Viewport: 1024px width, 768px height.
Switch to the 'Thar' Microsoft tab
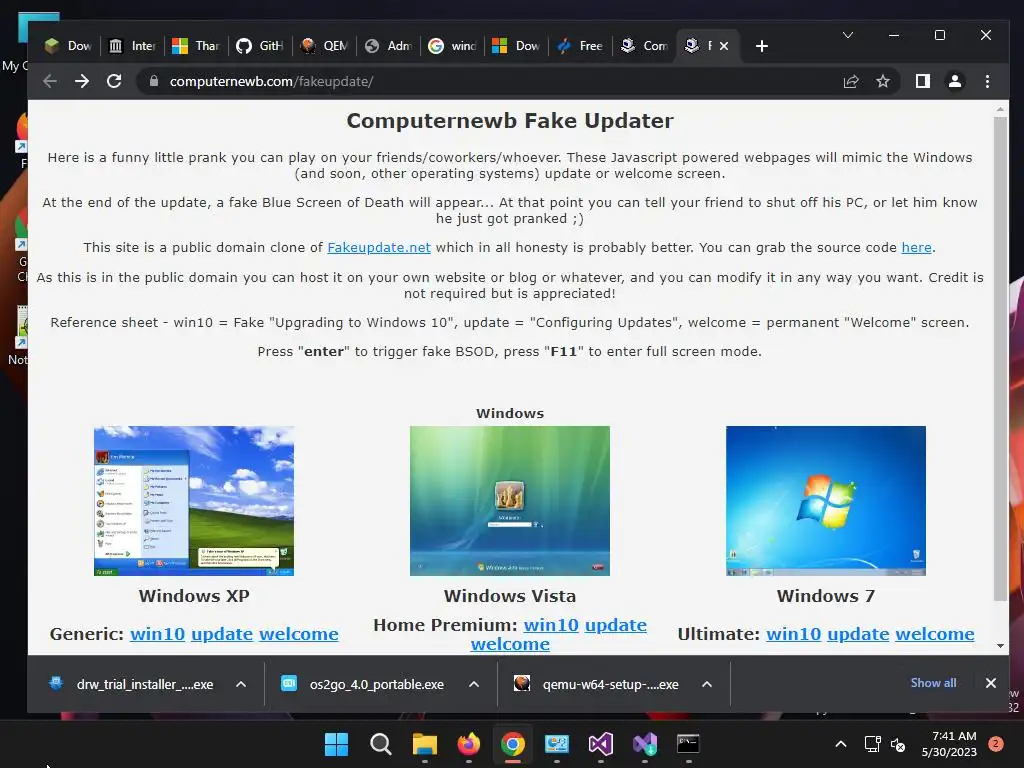[196, 46]
